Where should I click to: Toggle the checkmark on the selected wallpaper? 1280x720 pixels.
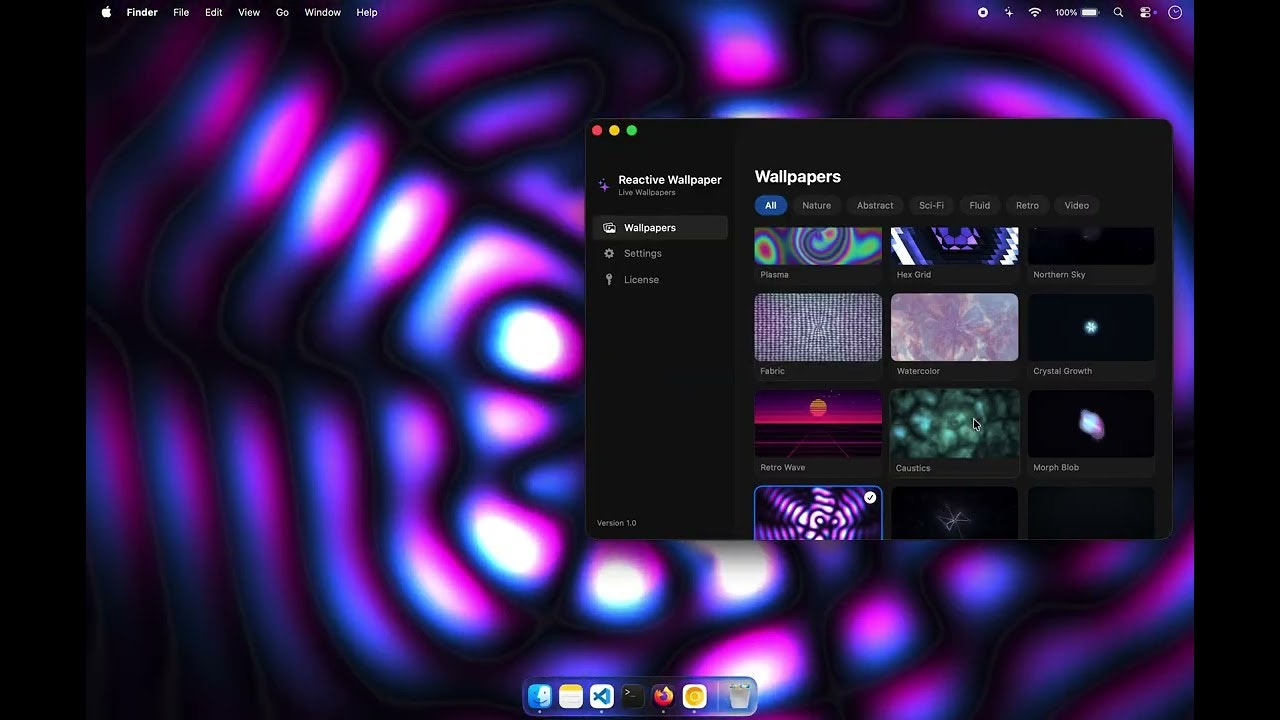[869, 497]
